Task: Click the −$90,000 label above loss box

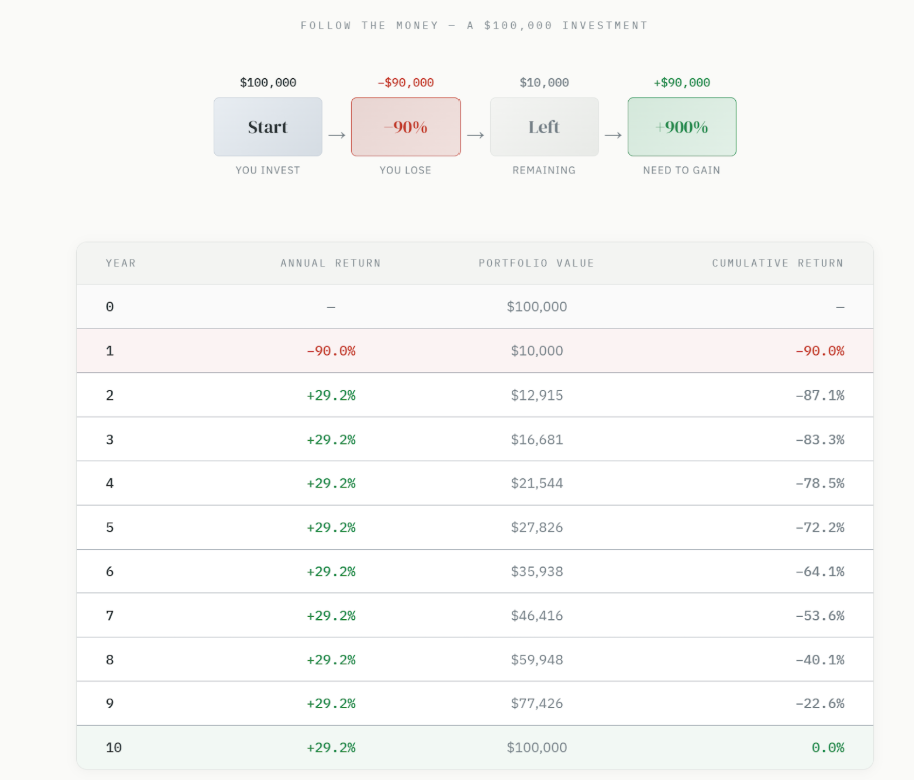Action: tap(405, 83)
